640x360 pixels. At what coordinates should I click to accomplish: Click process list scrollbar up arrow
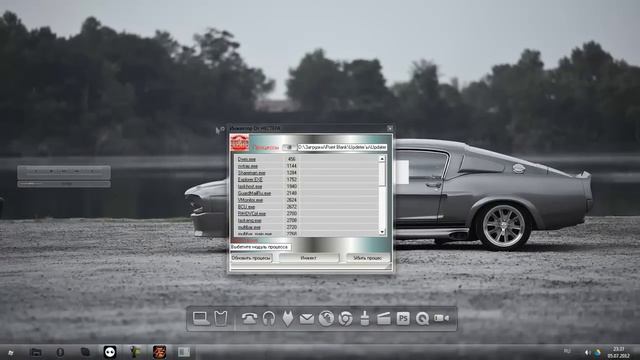coord(382,158)
